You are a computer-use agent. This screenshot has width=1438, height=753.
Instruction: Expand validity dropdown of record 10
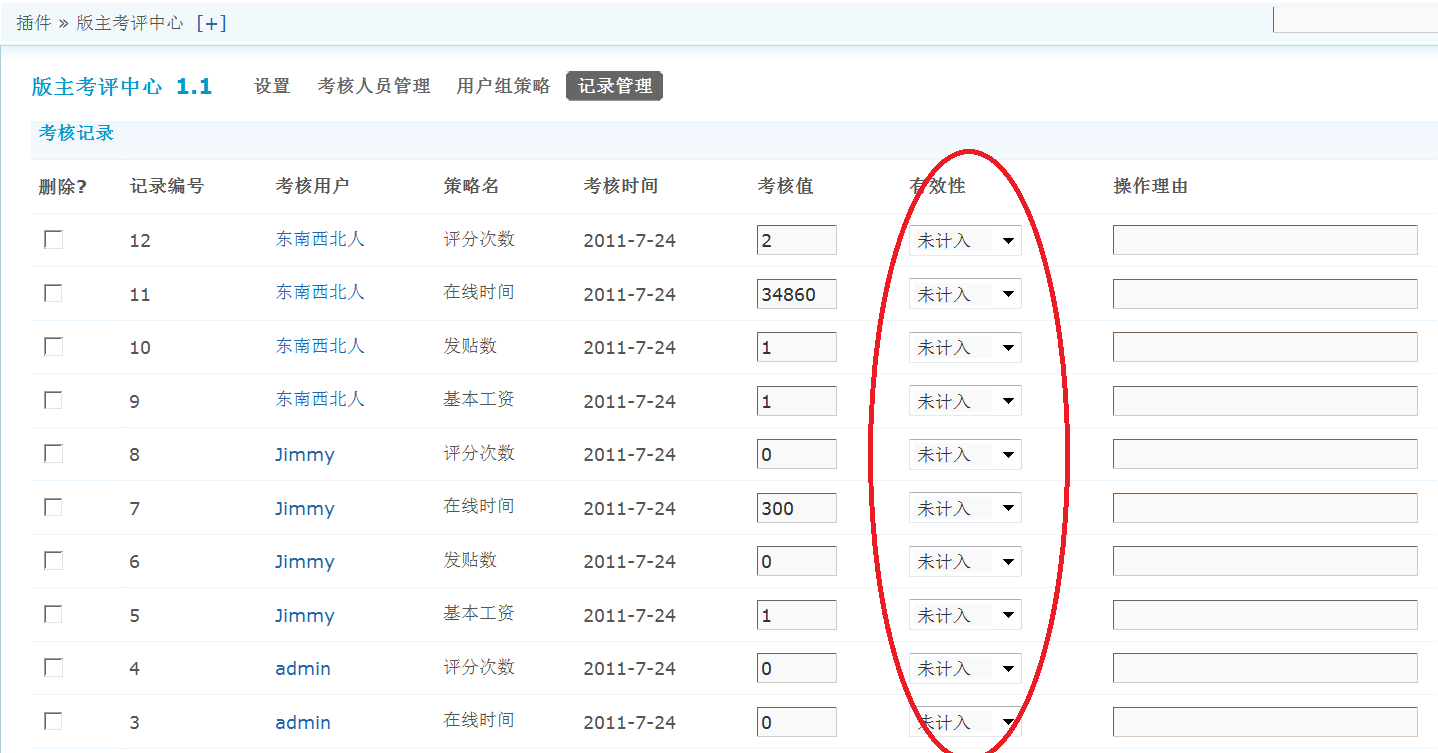coord(965,347)
